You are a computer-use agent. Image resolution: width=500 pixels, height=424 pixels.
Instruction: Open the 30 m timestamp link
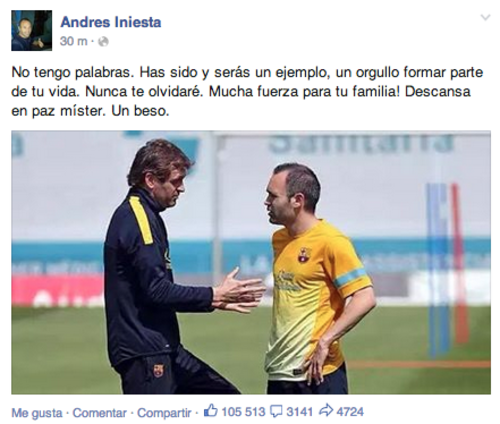tap(73, 41)
